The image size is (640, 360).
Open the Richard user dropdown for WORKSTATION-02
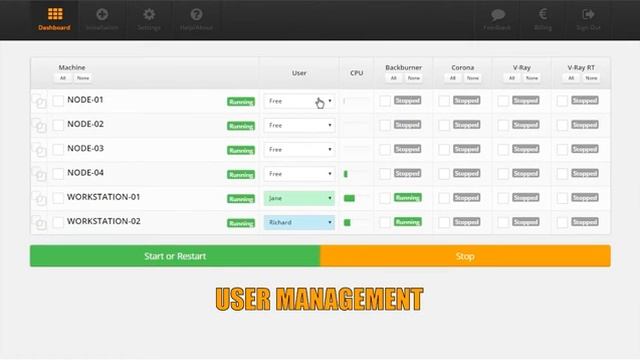[299, 222]
